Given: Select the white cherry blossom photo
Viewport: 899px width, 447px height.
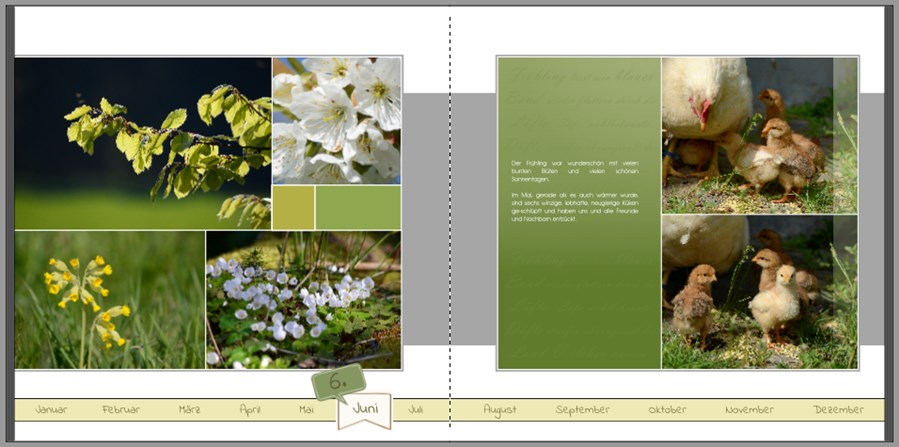Looking at the screenshot, I should click(x=337, y=120).
